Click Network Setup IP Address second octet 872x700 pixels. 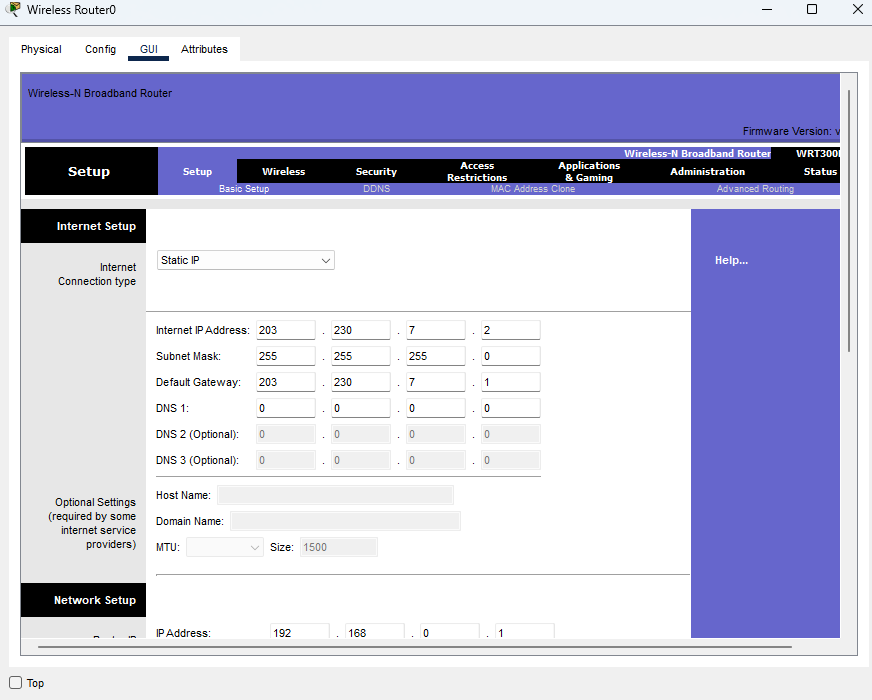(375, 632)
